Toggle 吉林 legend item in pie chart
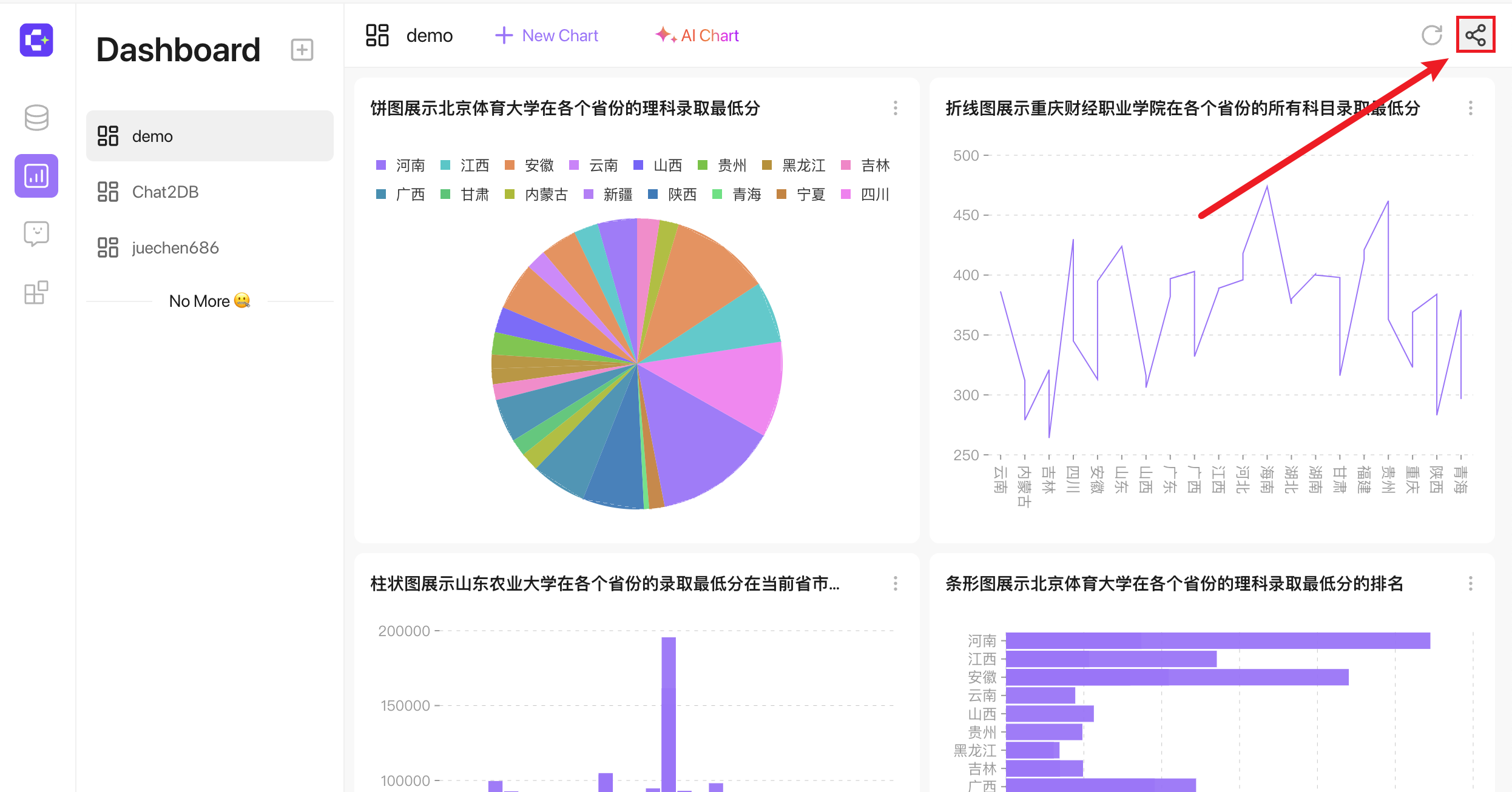 865,165
